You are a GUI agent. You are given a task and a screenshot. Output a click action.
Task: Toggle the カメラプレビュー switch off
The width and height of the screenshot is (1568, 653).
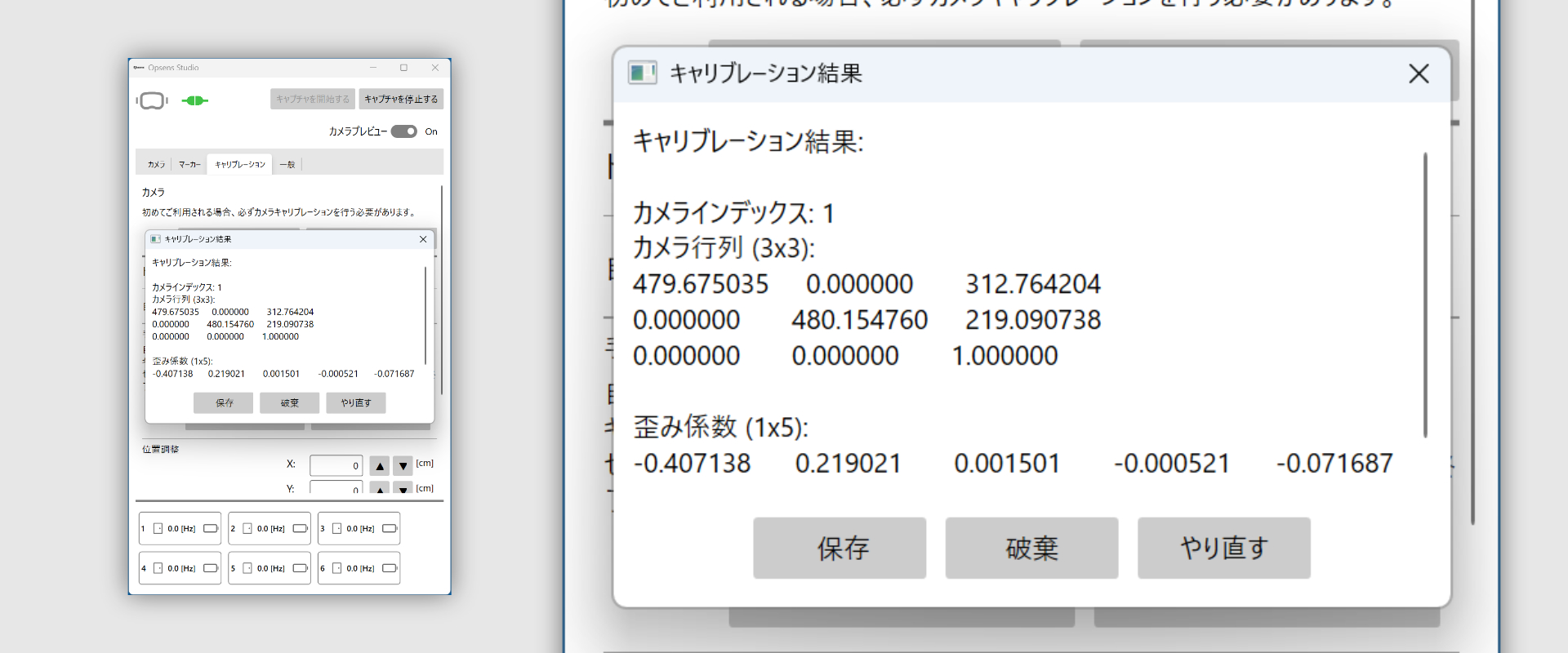pos(403,131)
